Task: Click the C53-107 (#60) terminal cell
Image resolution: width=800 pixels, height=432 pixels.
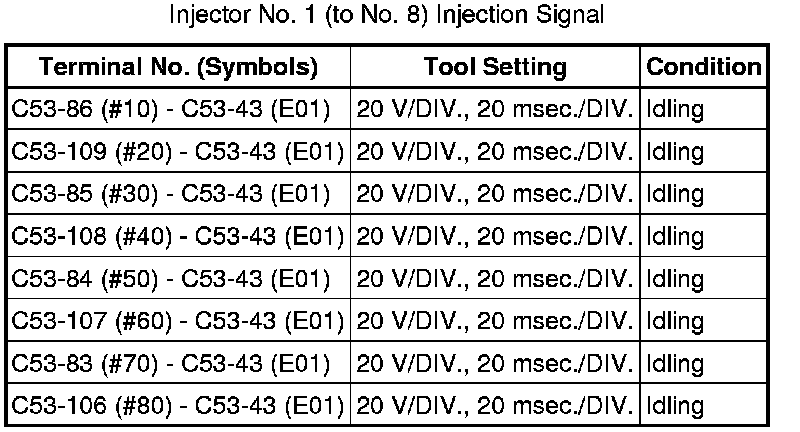Action: (178, 322)
